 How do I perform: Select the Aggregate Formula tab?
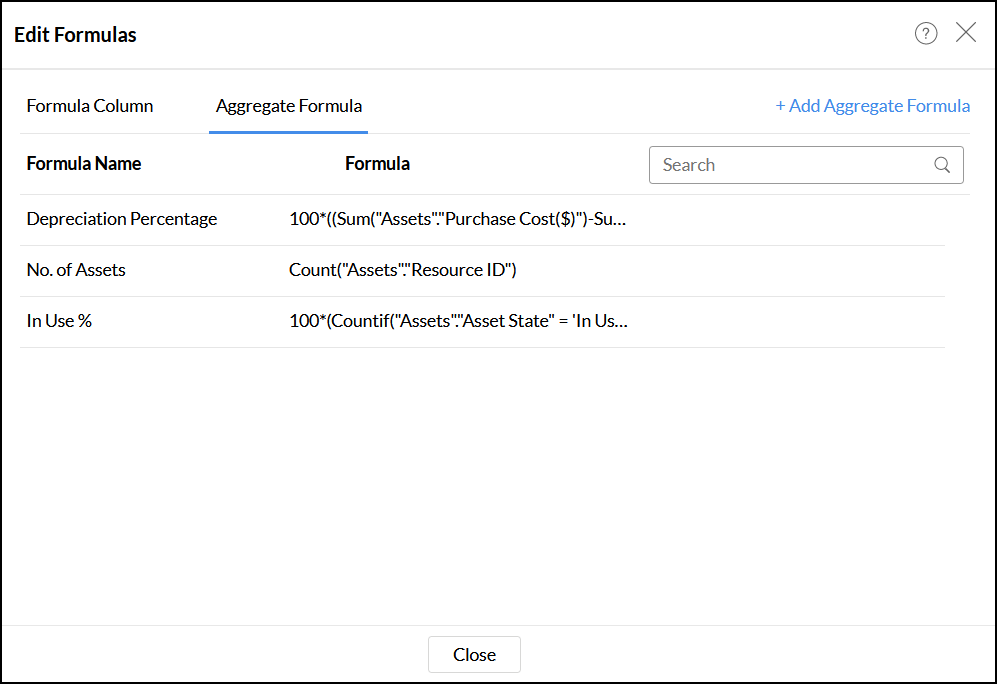click(x=289, y=106)
